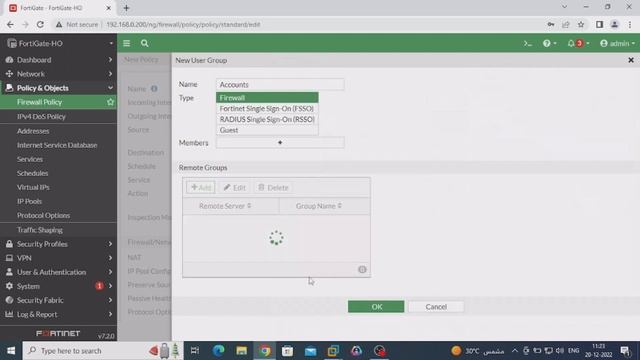Open the Windows Start menu
The image size is (640, 360).
pyautogui.click(x=11, y=351)
